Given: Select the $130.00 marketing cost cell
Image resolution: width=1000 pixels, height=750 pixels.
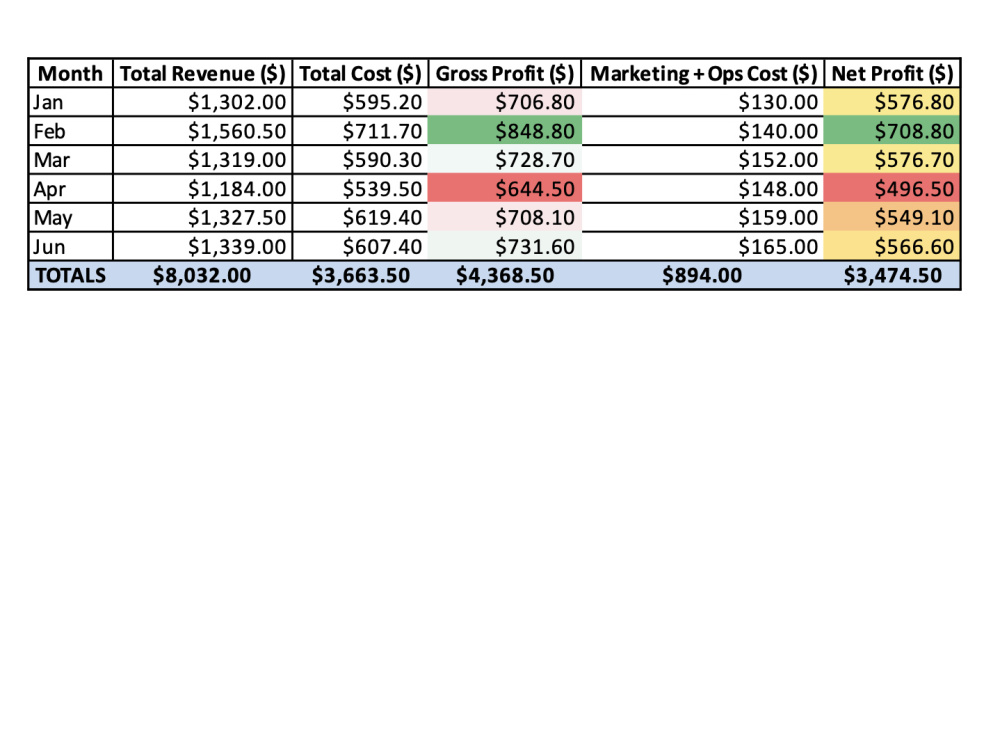Looking at the screenshot, I should [703, 102].
